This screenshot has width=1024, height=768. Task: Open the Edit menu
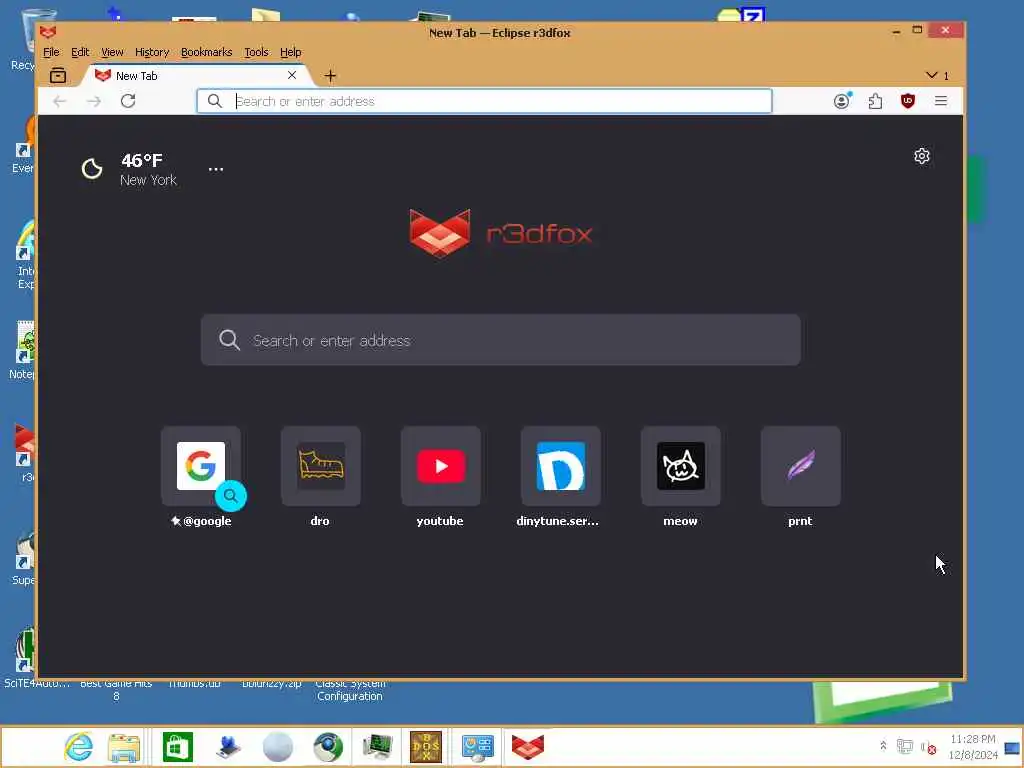(x=80, y=52)
